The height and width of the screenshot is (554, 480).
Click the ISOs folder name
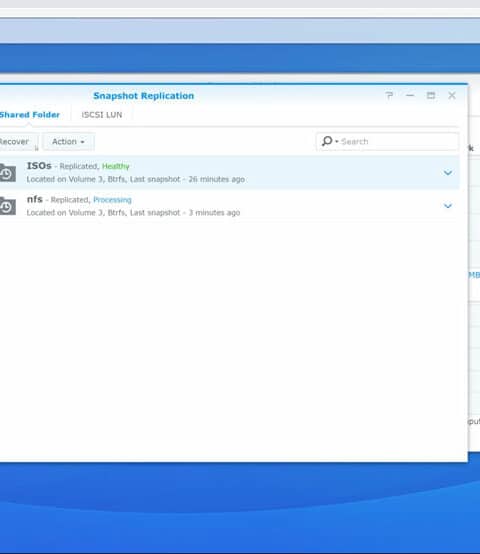39,166
